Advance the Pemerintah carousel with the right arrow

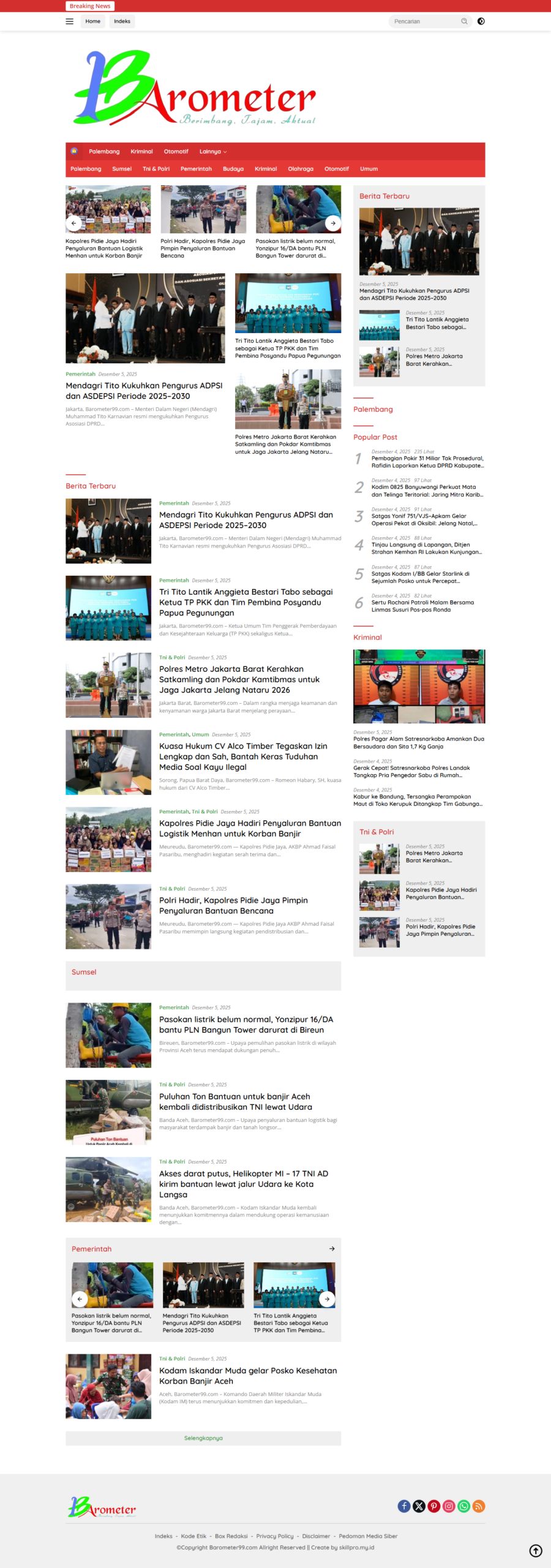coord(327,1298)
